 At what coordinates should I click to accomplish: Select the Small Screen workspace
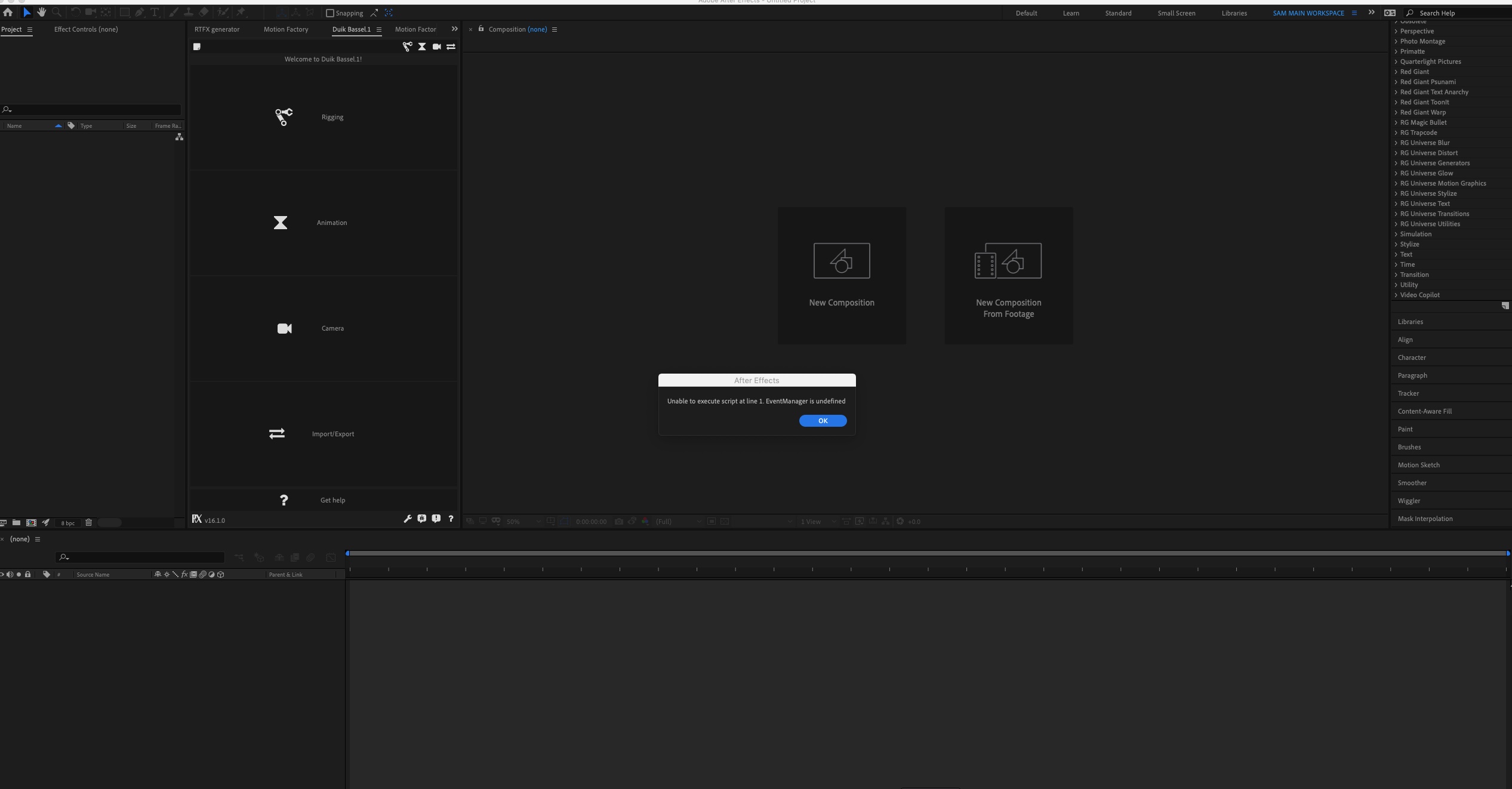pos(1176,13)
